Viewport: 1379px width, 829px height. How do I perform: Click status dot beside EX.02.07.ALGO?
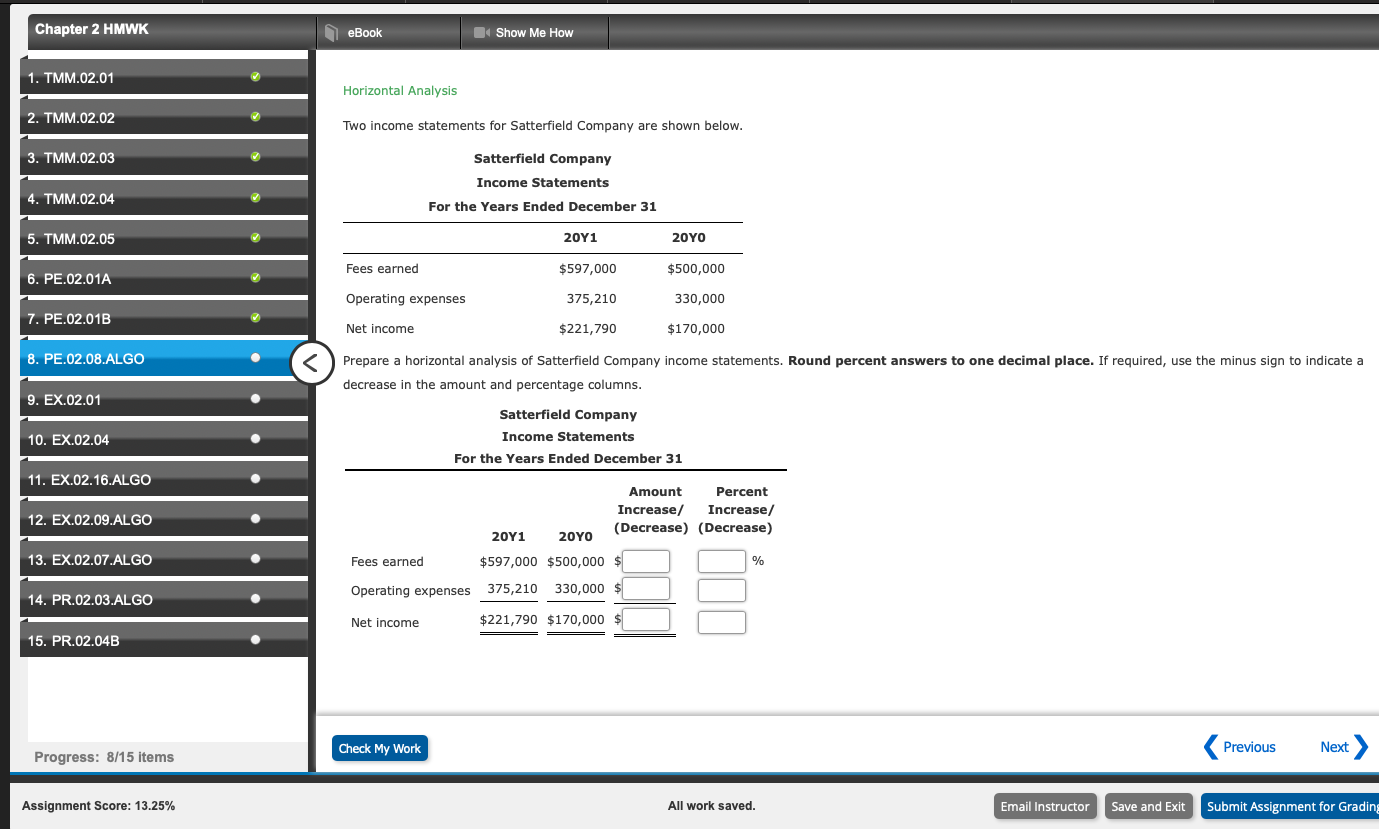[256, 559]
